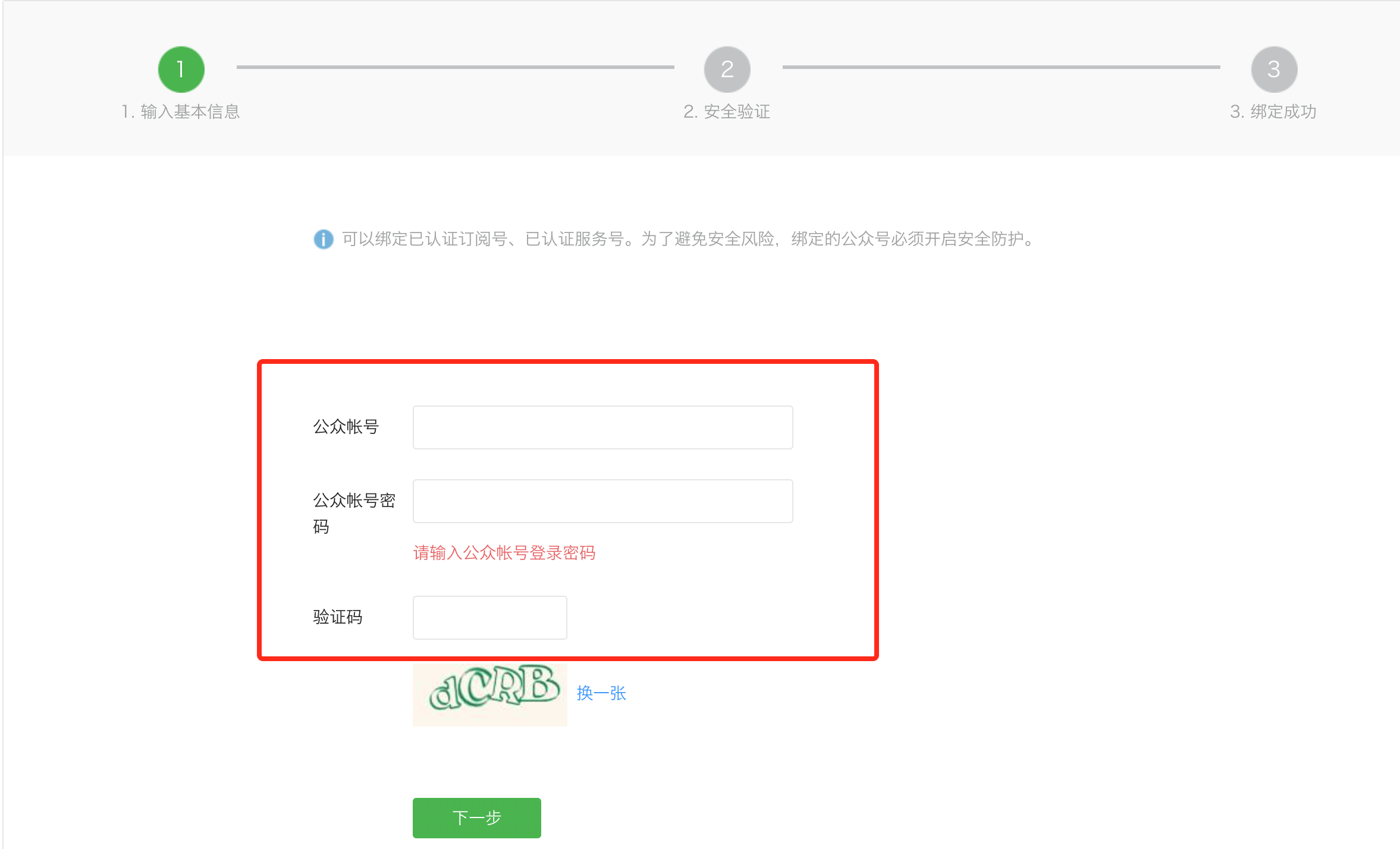This screenshot has height=849, width=1400.
Task: Click the red error text 请输入公众帐号登录密码
Action: [504, 553]
